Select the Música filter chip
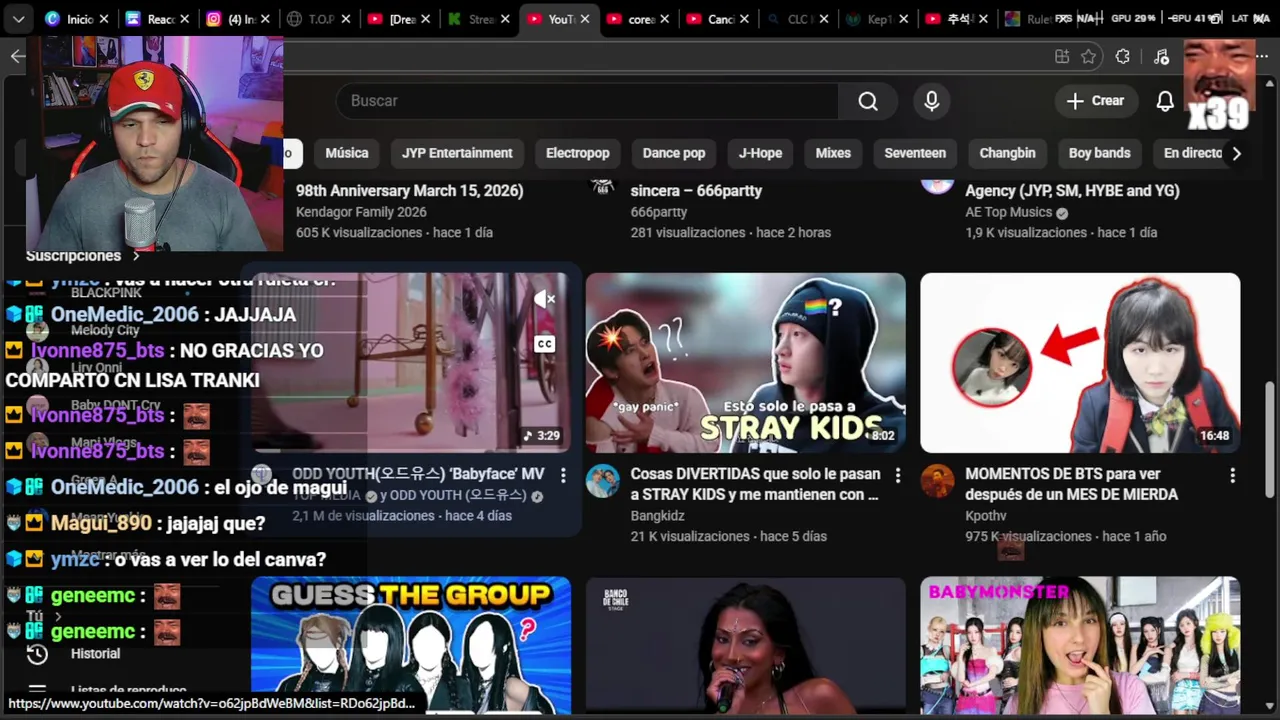The image size is (1280, 720). pos(347,153)
